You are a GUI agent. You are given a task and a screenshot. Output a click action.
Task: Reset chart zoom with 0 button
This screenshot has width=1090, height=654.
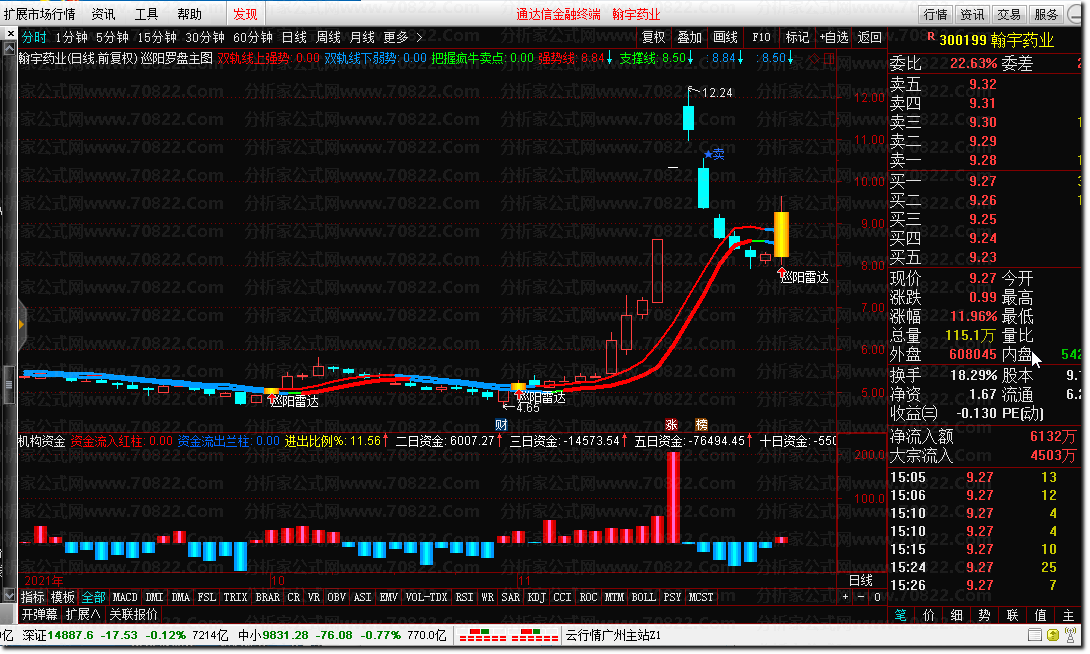click(877, 597)
